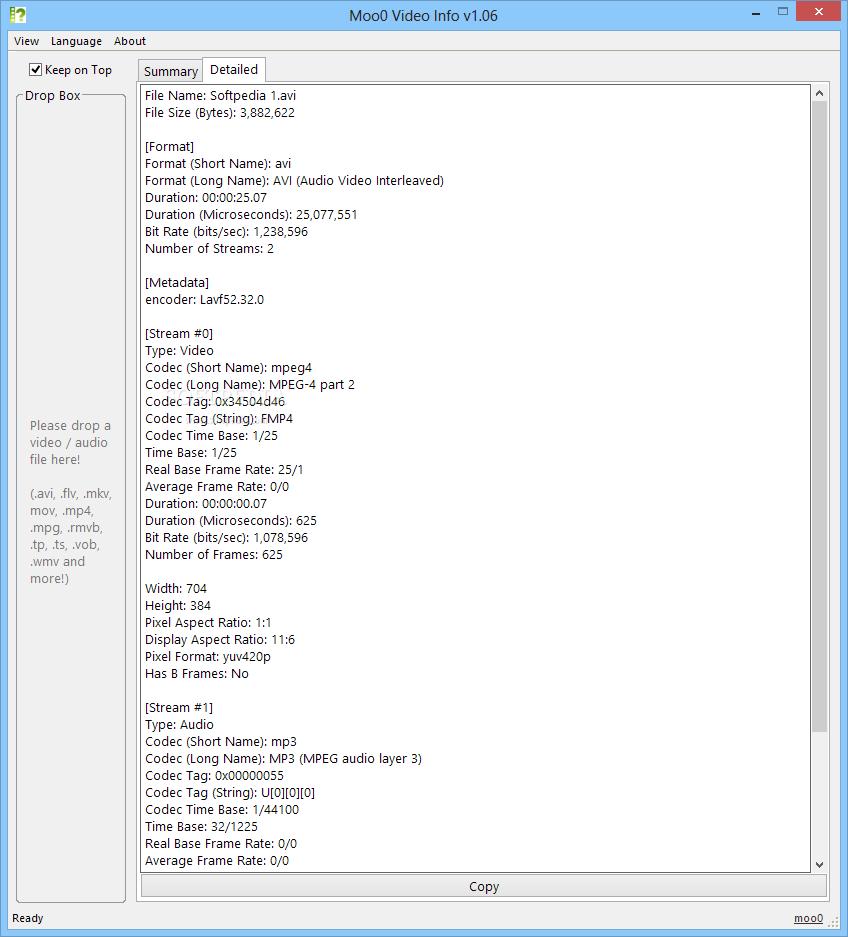Click 'Codec Tag (String): FMP4' line

(x=219, y=418)
